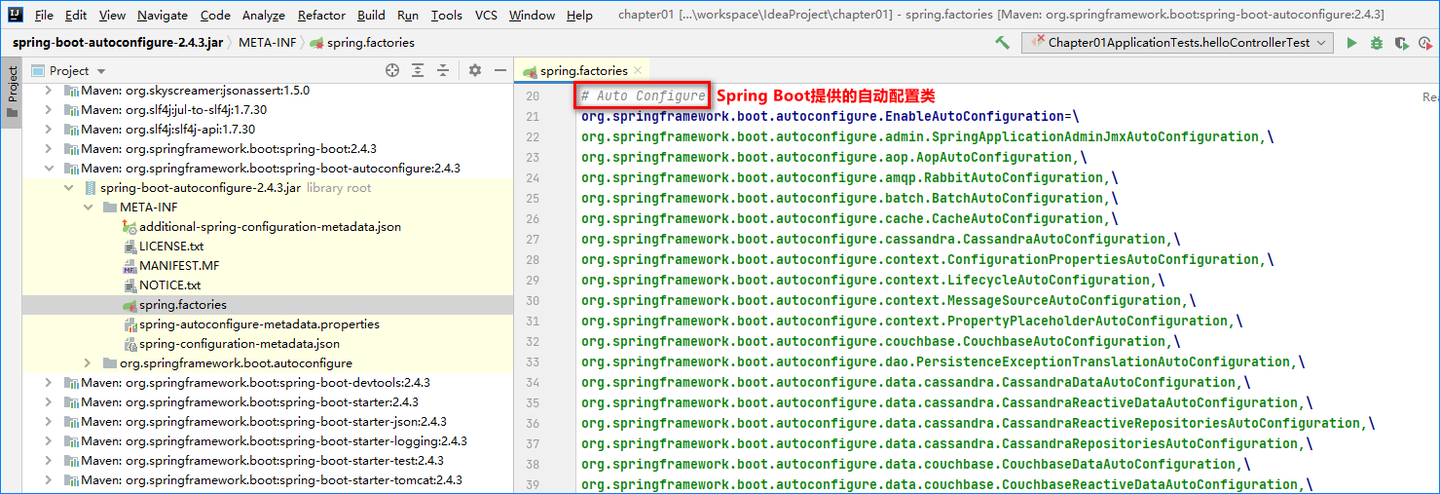Select Maven: spring-boot-starter-logging:2.4.3 library row
This screenshot has height=494, width=1440.
(x=266, y=441)
